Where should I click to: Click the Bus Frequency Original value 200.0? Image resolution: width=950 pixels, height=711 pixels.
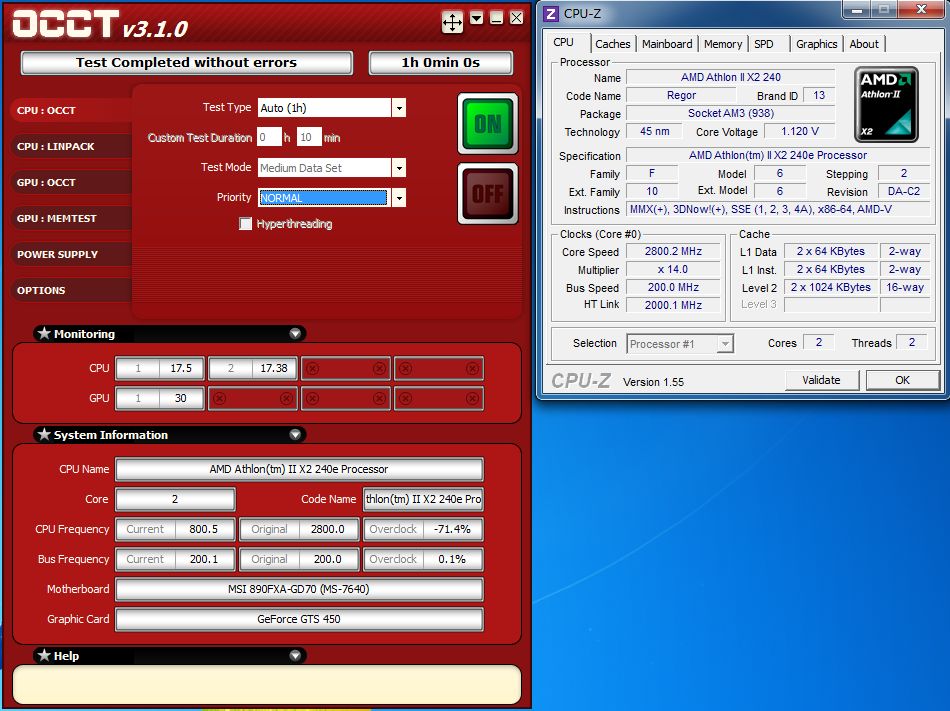[x=328, y=559]
